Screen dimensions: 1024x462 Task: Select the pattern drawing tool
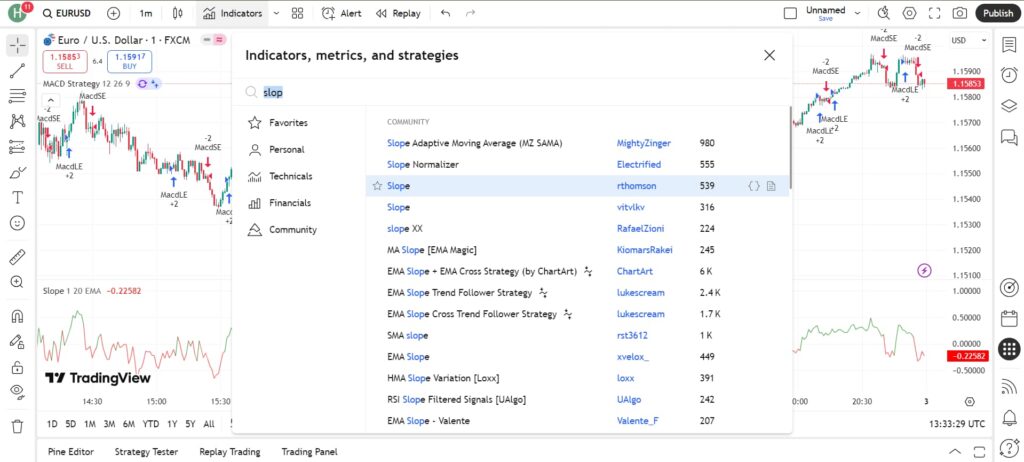click(18, 122)
